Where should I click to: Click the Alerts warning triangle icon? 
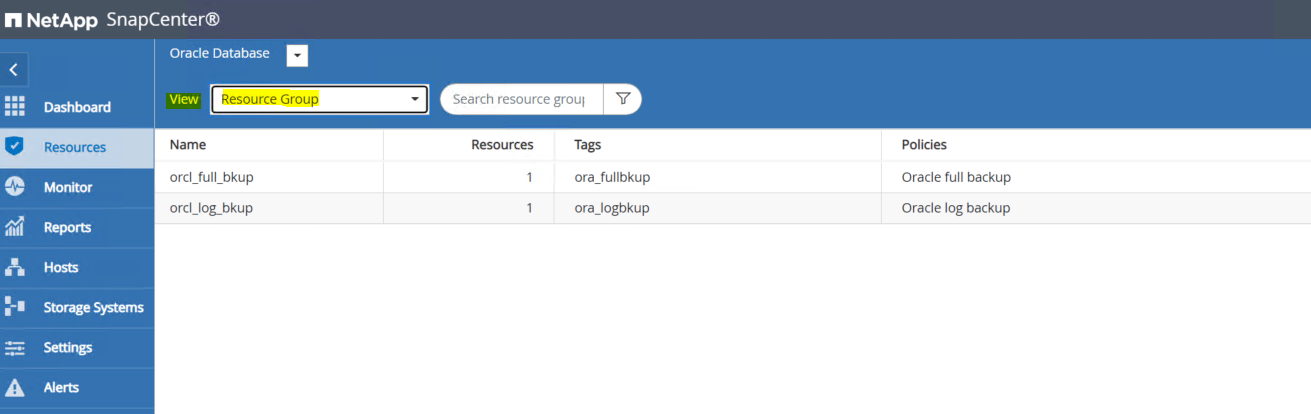(14, 387)
